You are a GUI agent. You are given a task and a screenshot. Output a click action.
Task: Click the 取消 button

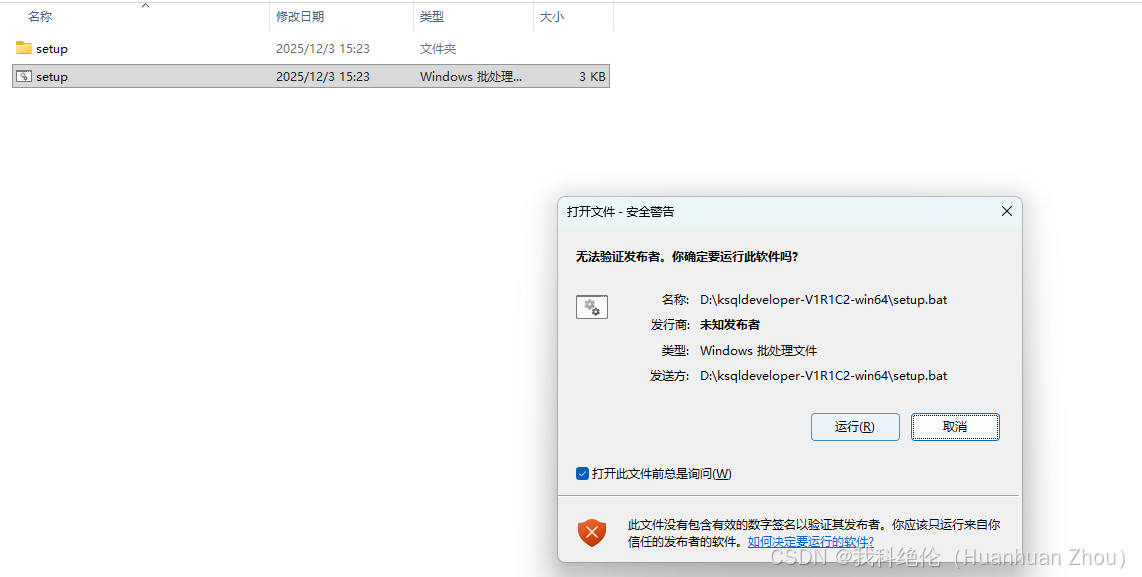pos(955,427)
